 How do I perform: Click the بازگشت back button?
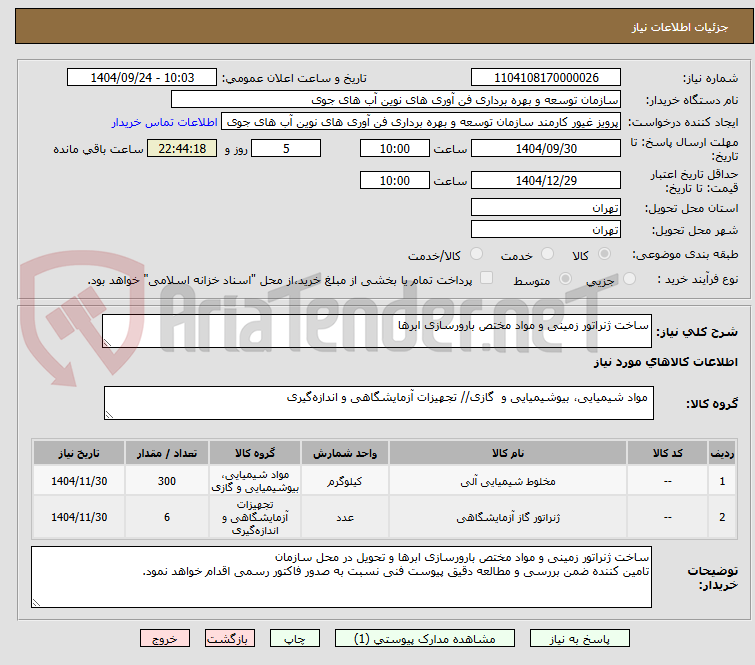coord(229,639)
